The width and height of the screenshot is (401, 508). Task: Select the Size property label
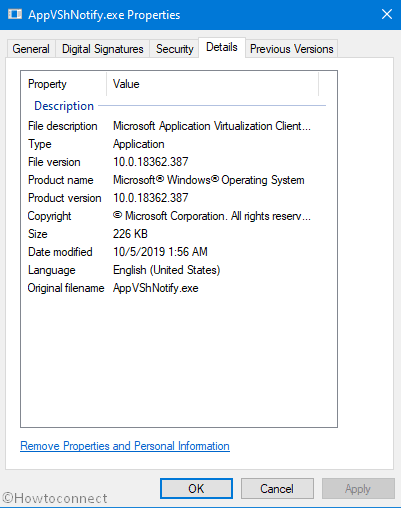click(x=38, y=234)
